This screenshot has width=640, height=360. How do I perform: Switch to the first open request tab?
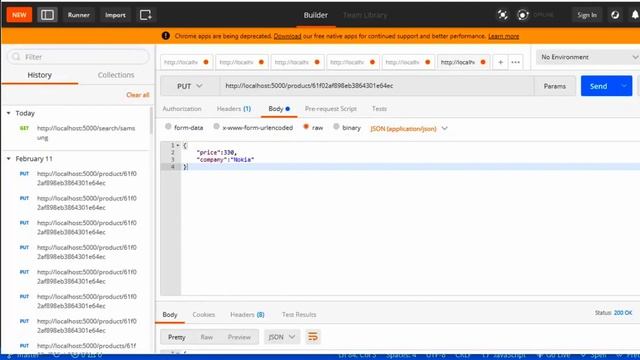[x=186, y=62]
